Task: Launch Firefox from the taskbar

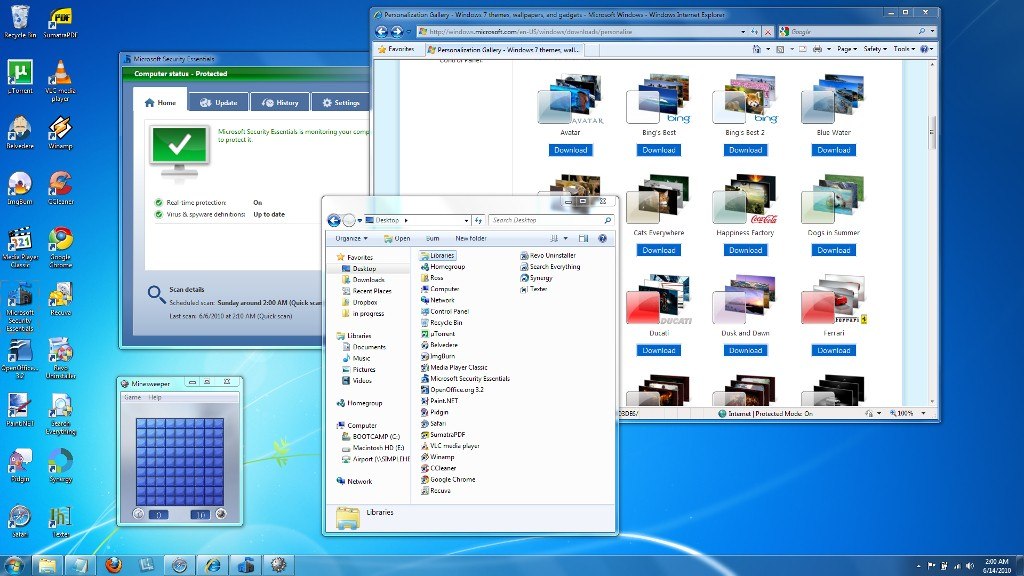Action: coord(113,565)
